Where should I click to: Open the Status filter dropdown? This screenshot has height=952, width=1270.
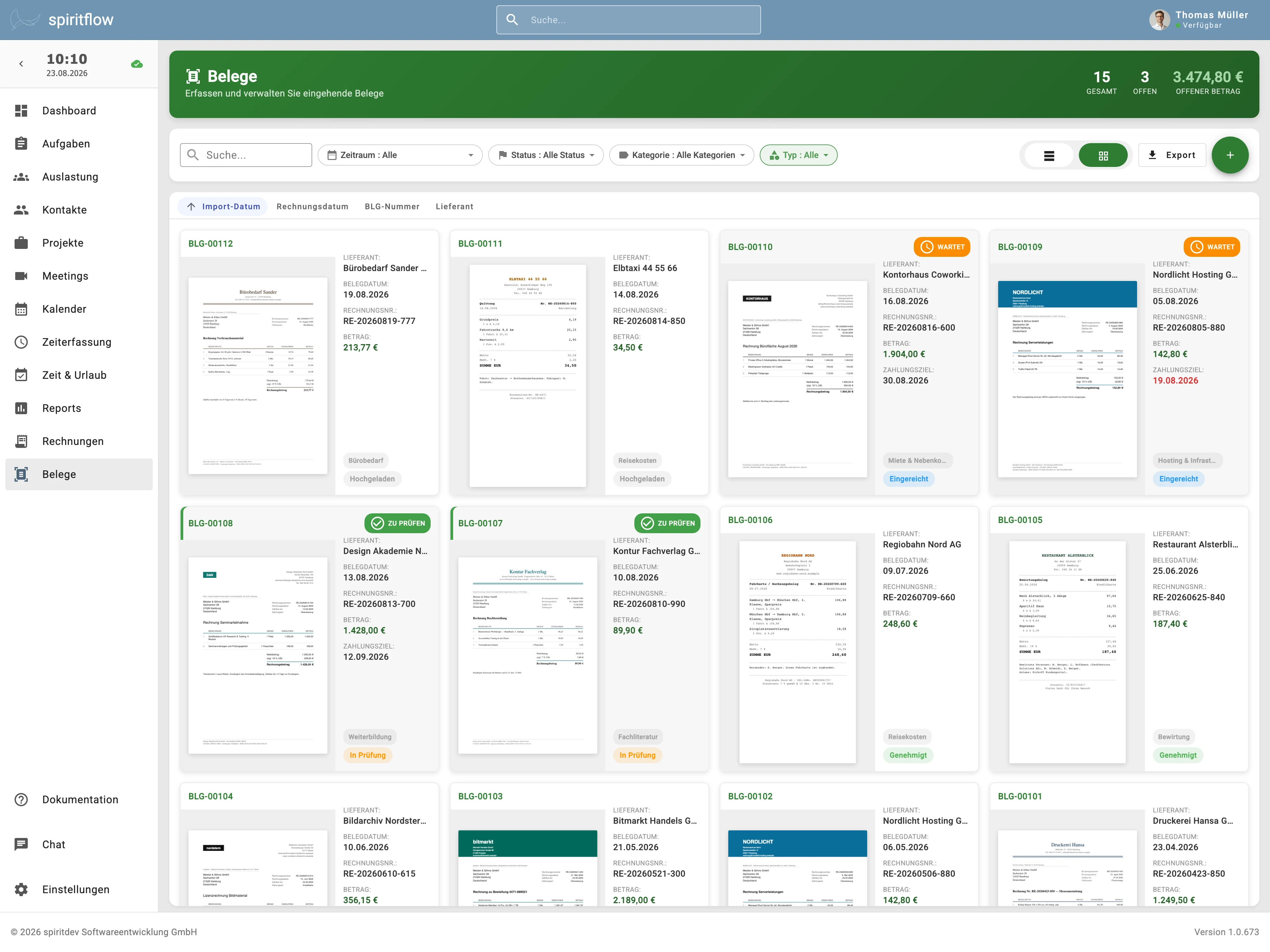click(x=545, y=155)
